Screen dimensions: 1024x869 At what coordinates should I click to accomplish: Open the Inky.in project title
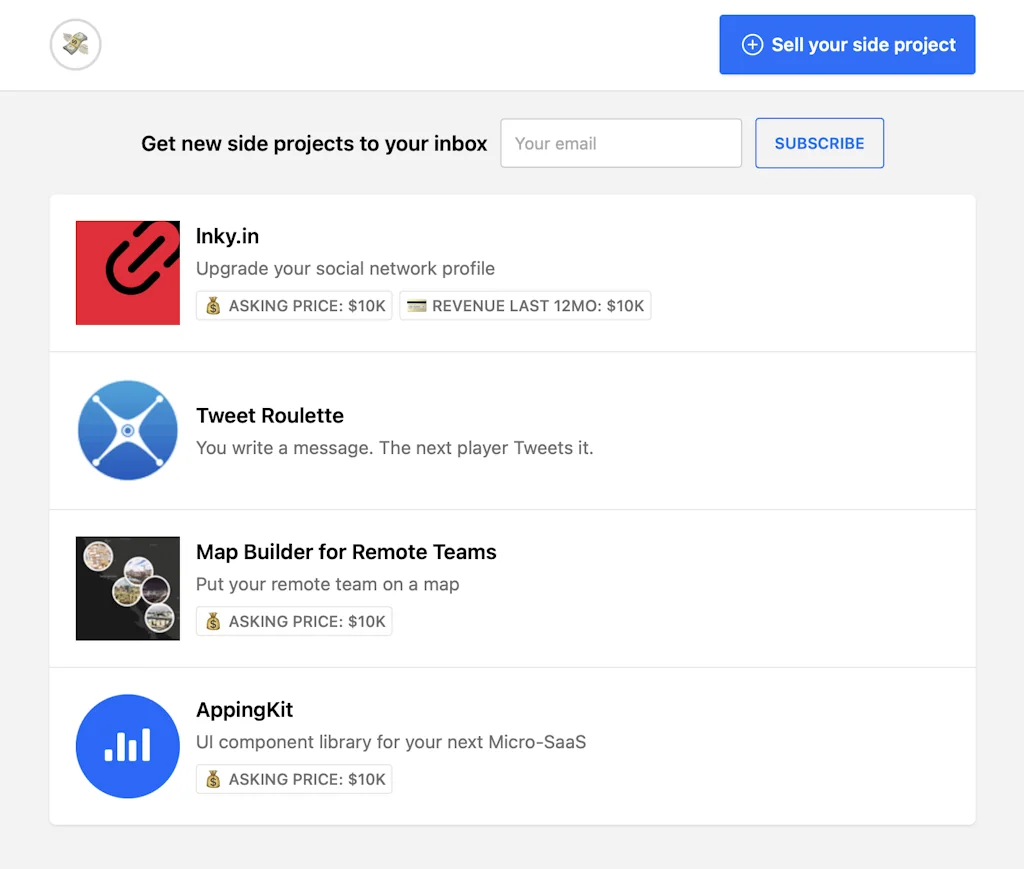[227, 237]
